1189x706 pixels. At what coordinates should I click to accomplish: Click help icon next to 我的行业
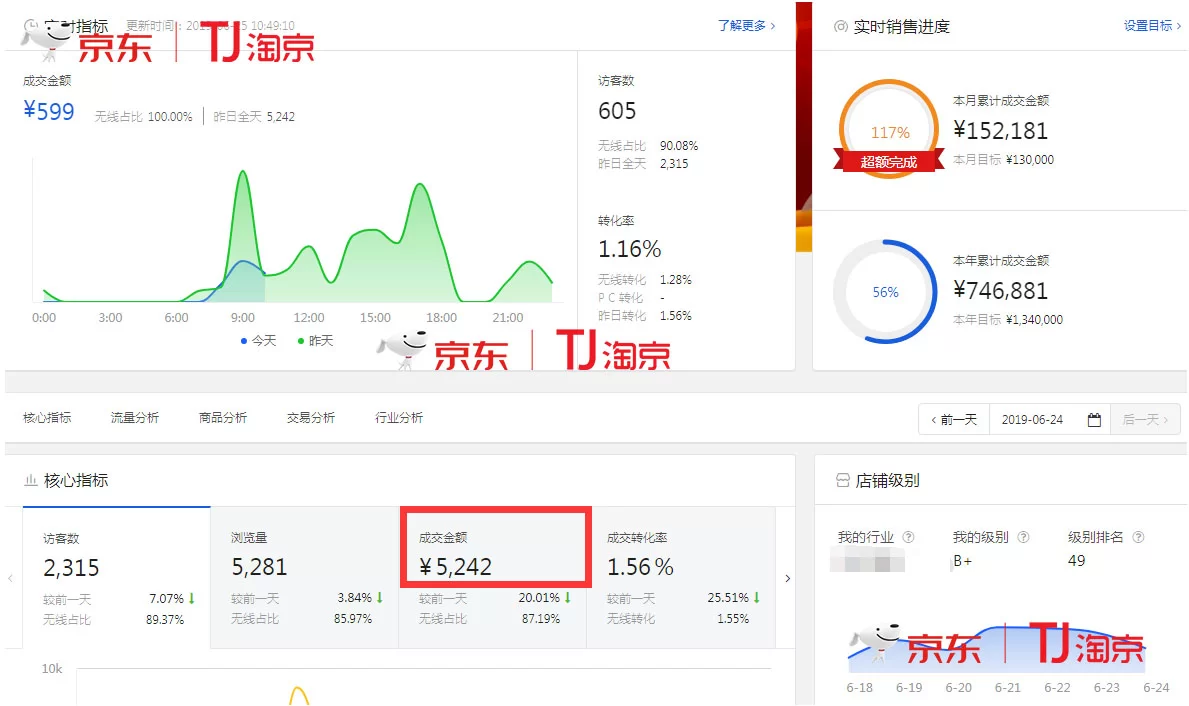click(x=908, y=537)
